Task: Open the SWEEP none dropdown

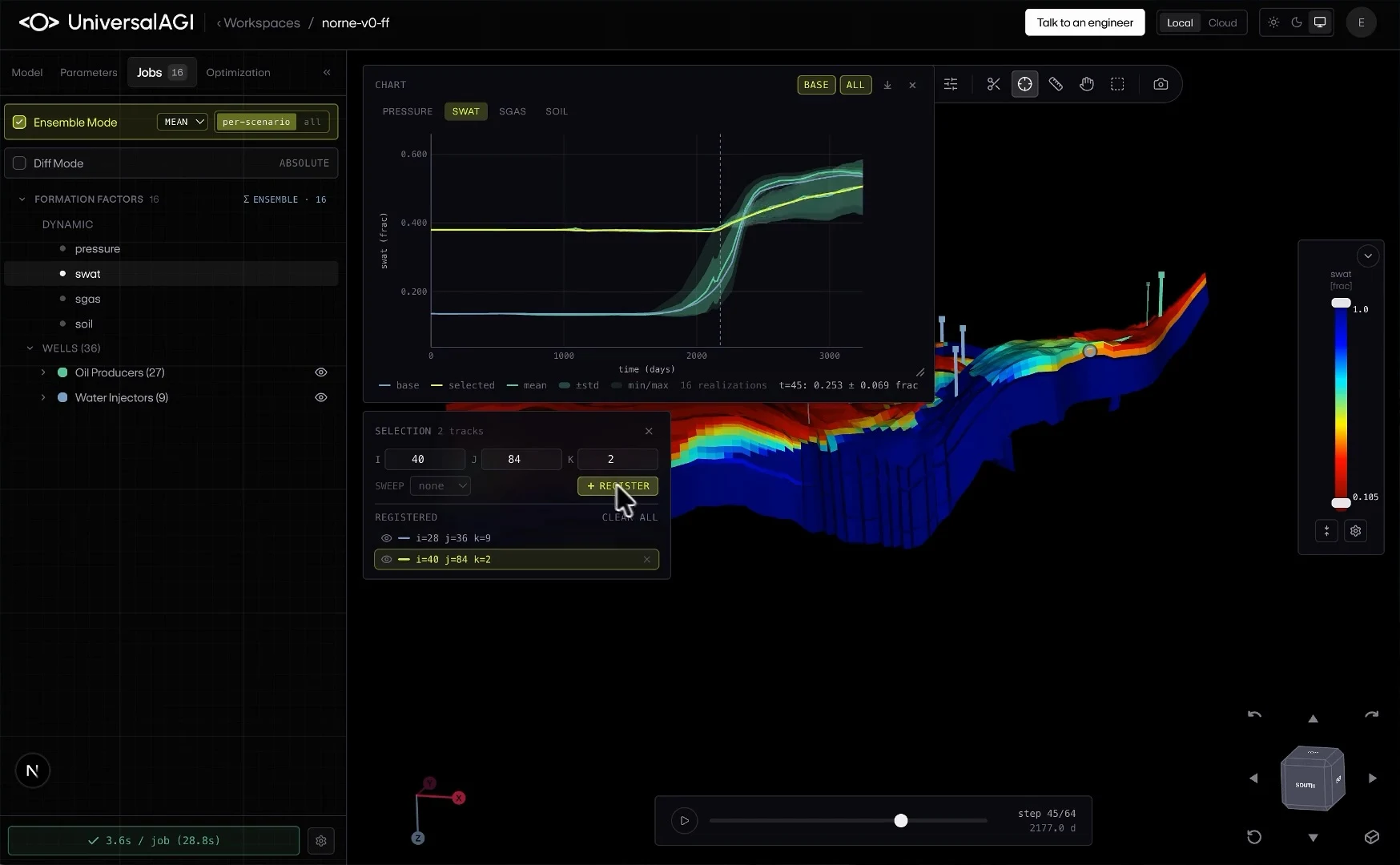Action: point(441,486)
